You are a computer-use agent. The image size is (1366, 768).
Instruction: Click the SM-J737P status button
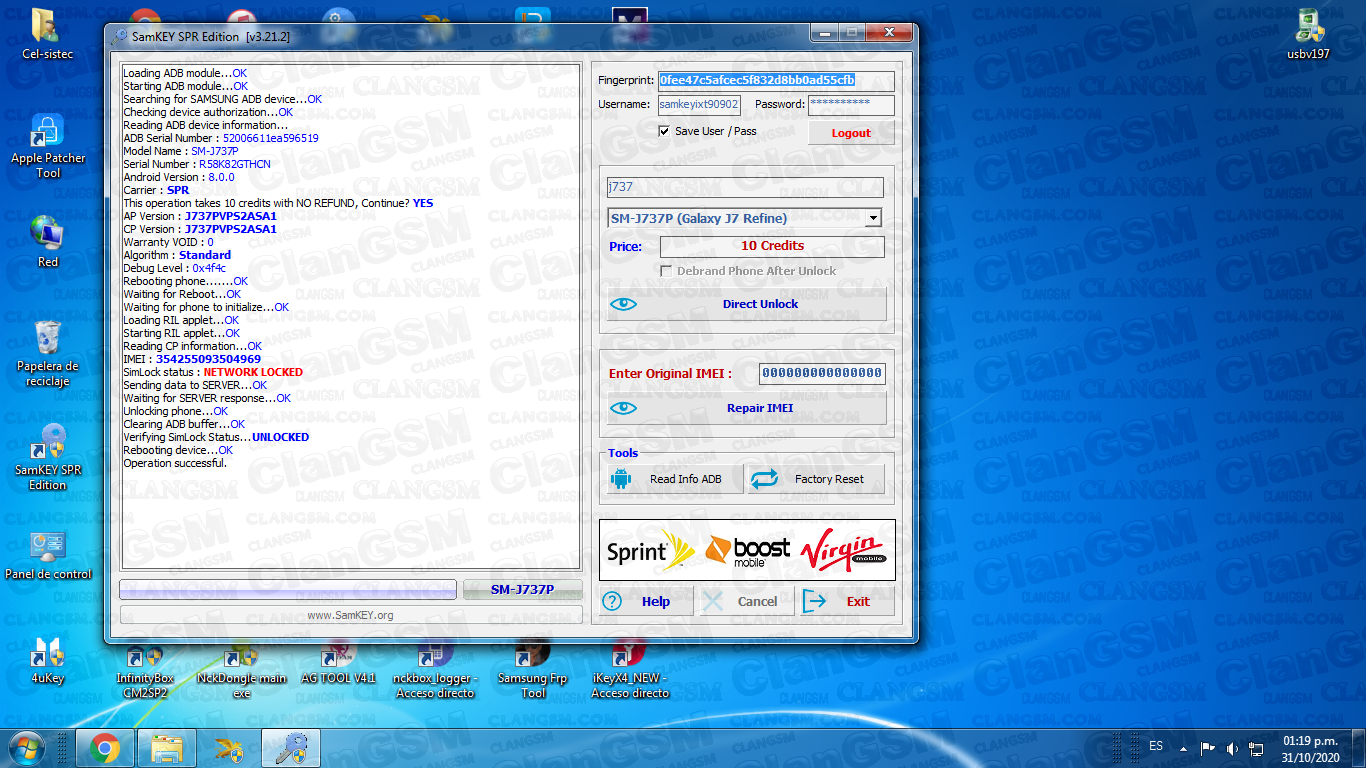pos(522,590)
